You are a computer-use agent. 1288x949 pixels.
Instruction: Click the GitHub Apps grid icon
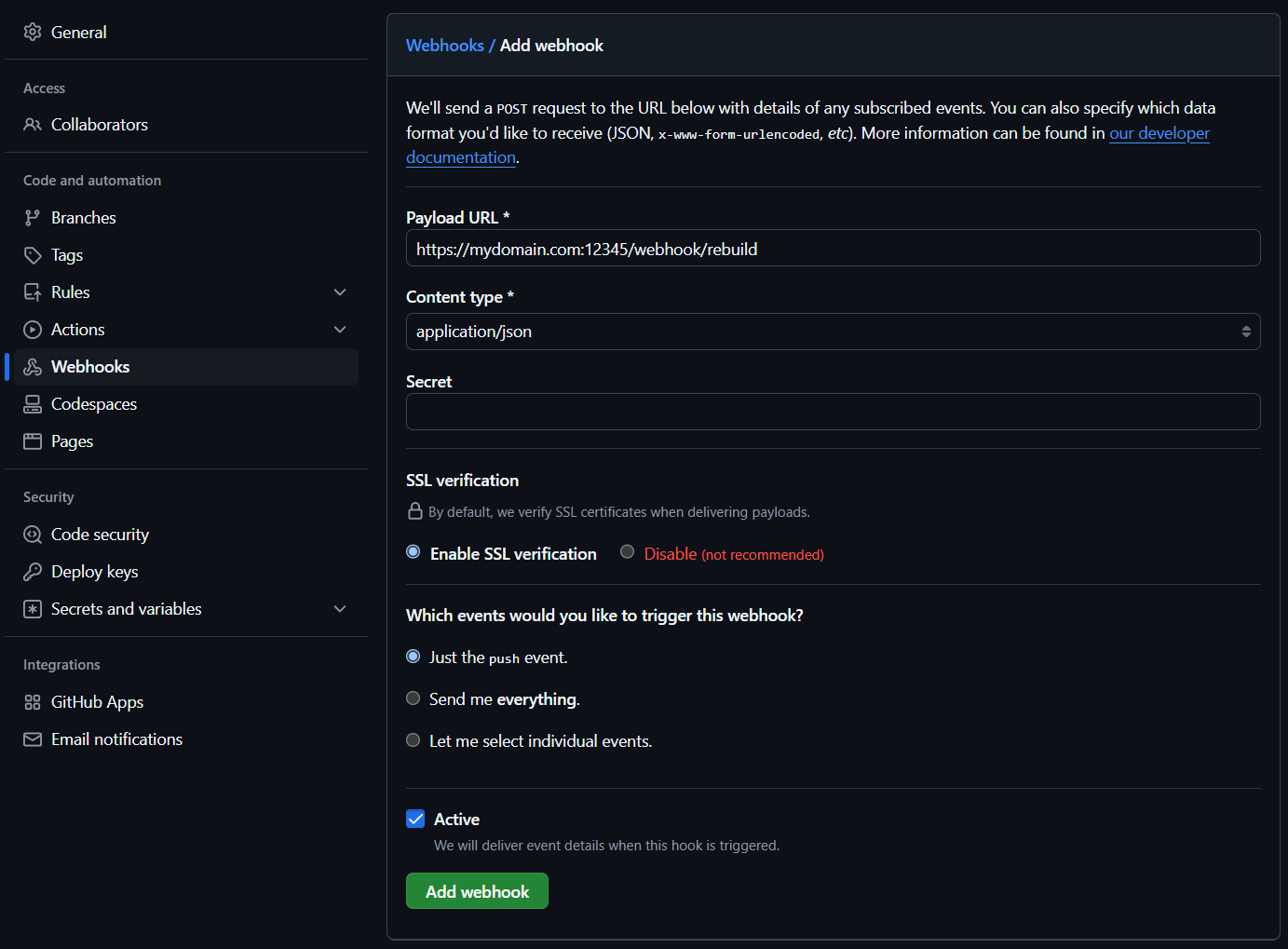tap(33, 702)
